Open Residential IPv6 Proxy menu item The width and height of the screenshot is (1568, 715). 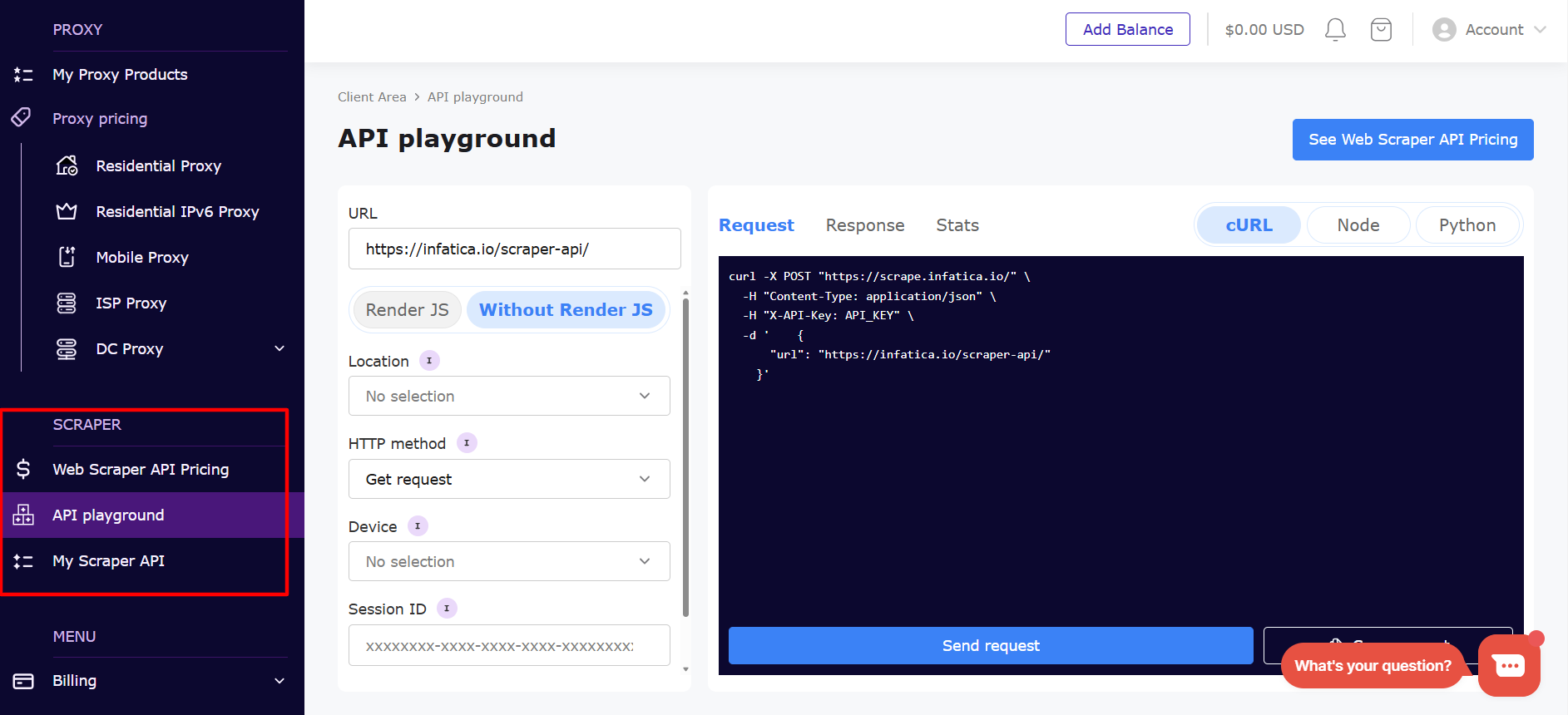coord(177,211)
